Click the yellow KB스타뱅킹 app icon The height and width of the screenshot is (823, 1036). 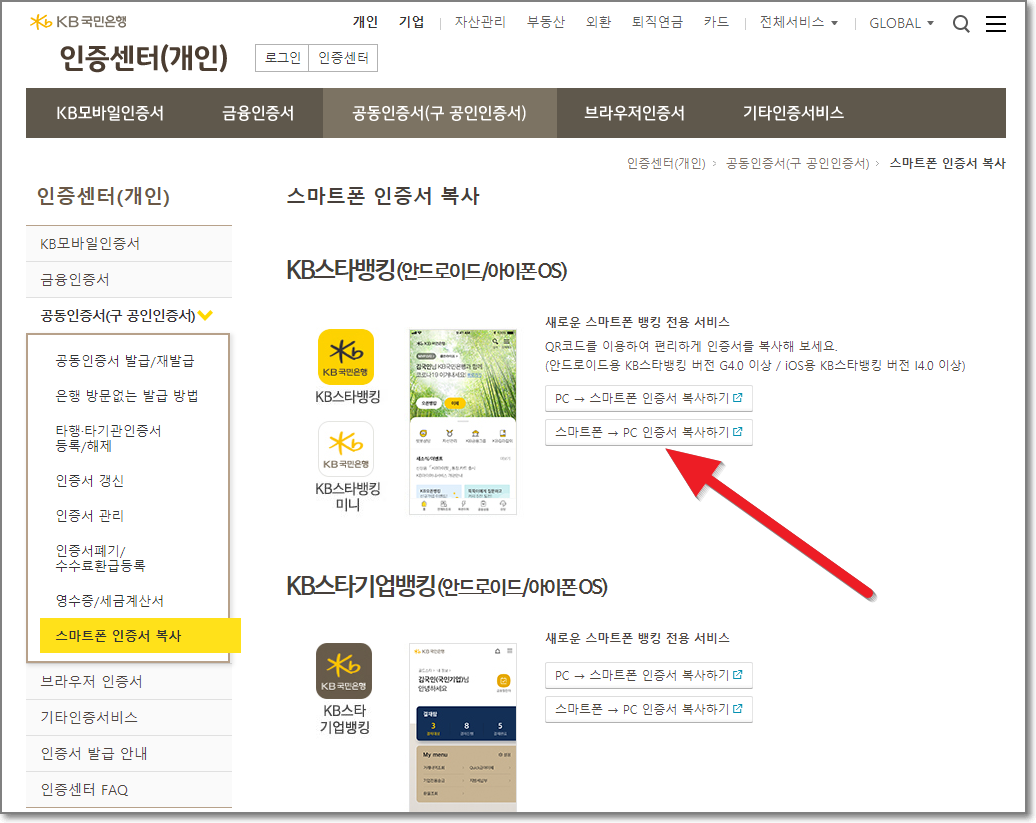346,357
